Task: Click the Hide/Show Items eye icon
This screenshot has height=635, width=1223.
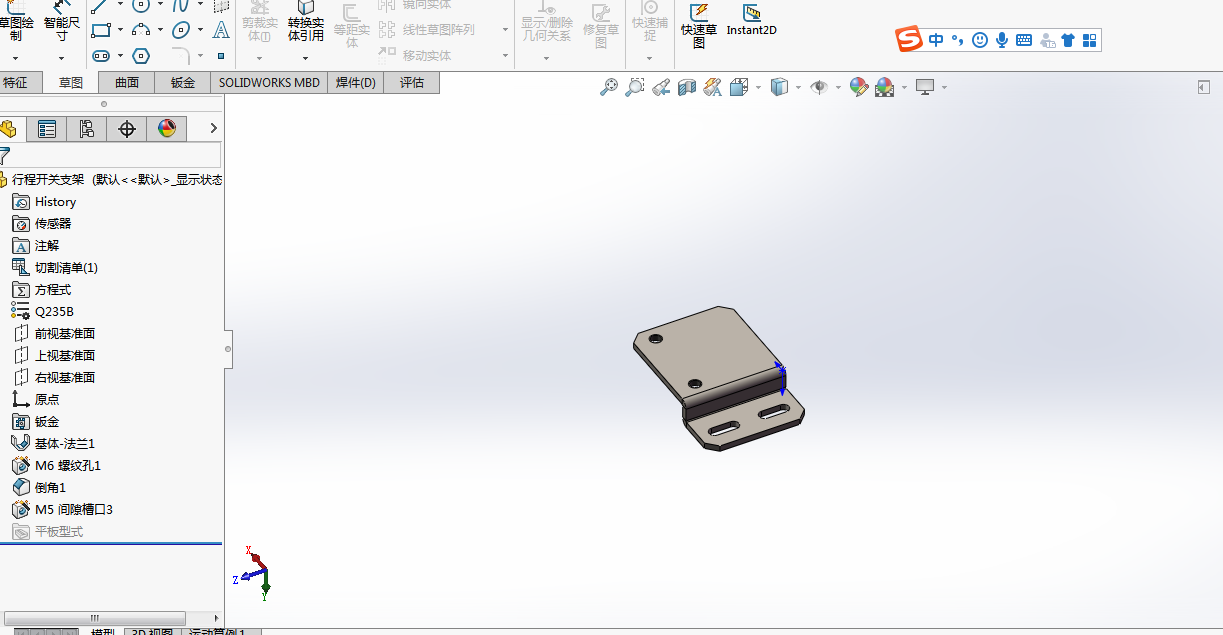Action: click(x=819, y=88)
